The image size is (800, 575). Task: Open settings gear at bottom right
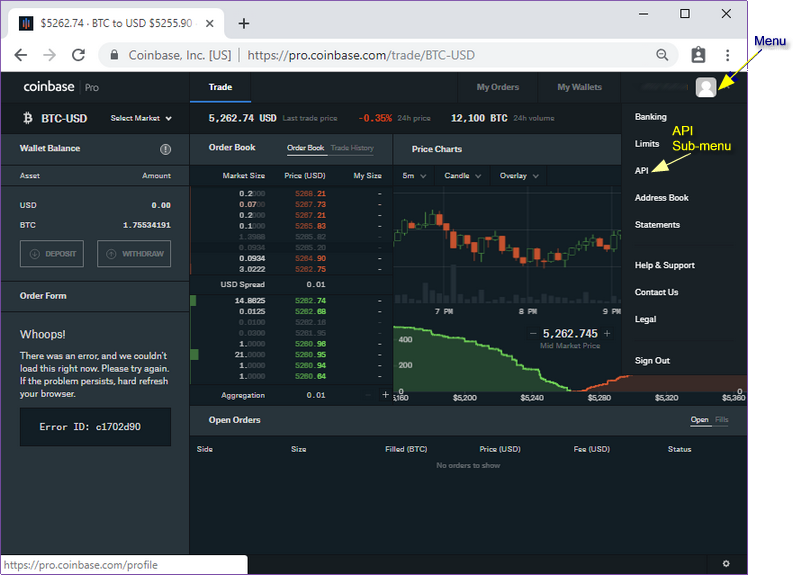click(x=726, y=564)
